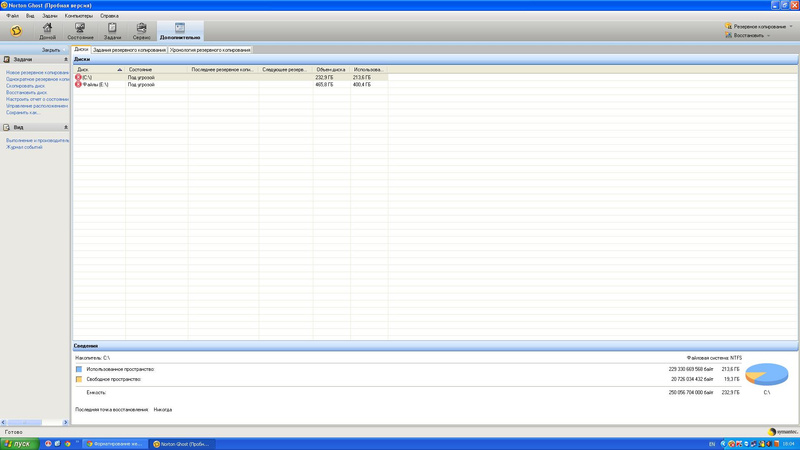Click the disk usage pie chart
The image size is (800, 450).
click(767, 375)
